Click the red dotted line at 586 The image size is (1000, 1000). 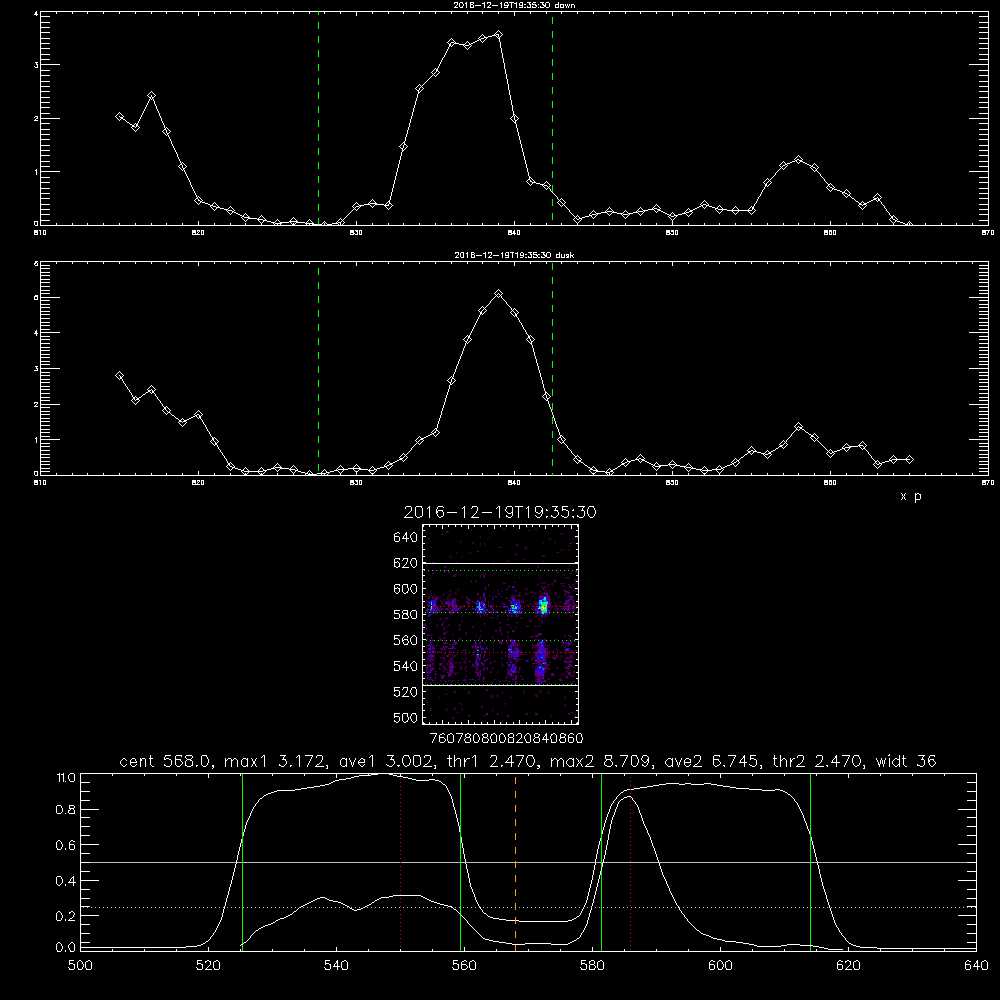tap(630, 861)
